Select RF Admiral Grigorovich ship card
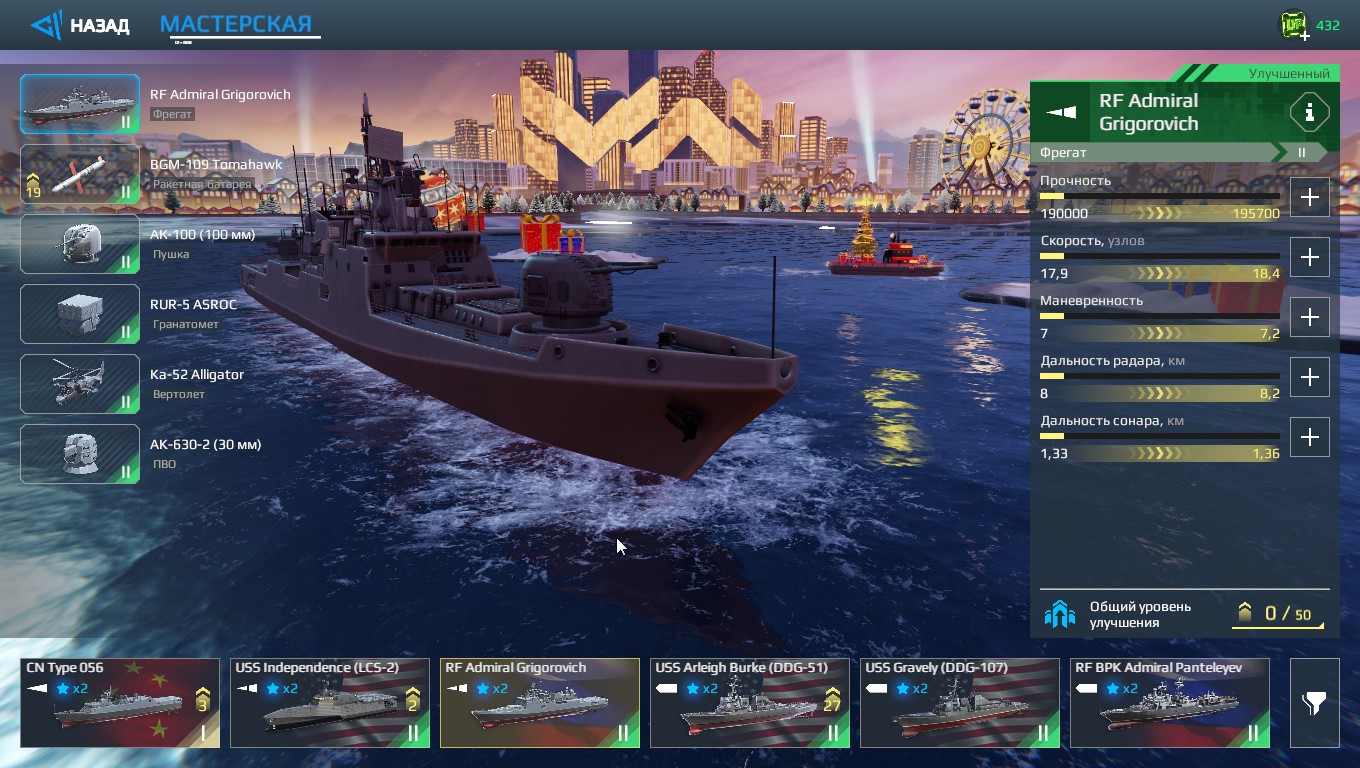The image size is (1360, 768). tap(540, 703)
